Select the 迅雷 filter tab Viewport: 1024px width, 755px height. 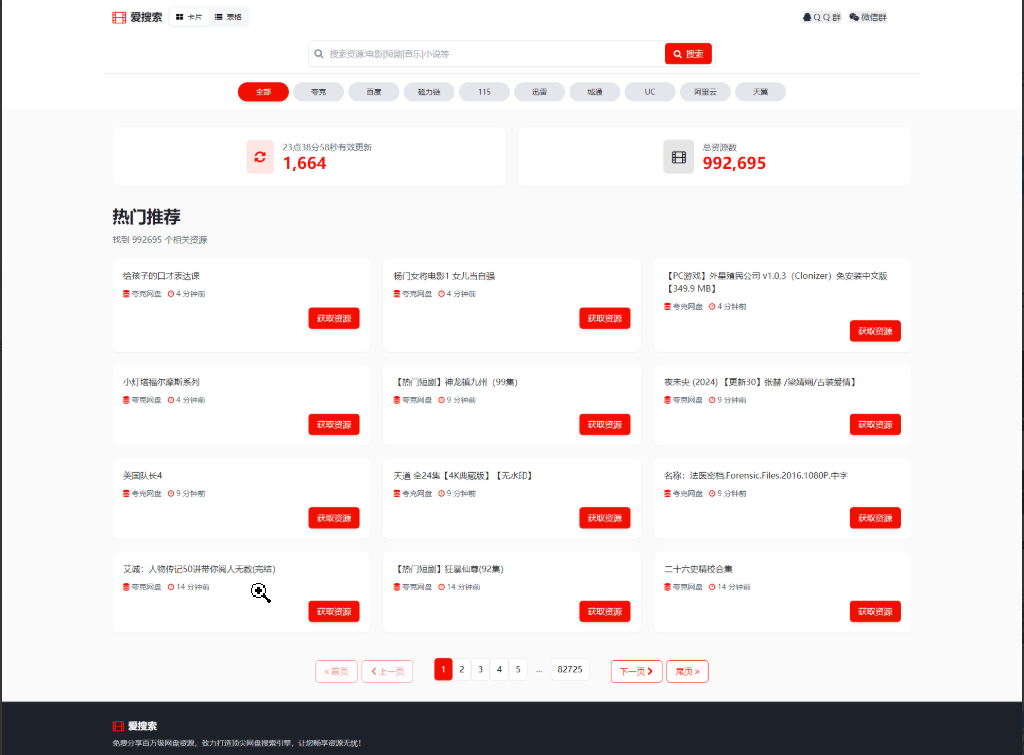click(x=539, y=92)
